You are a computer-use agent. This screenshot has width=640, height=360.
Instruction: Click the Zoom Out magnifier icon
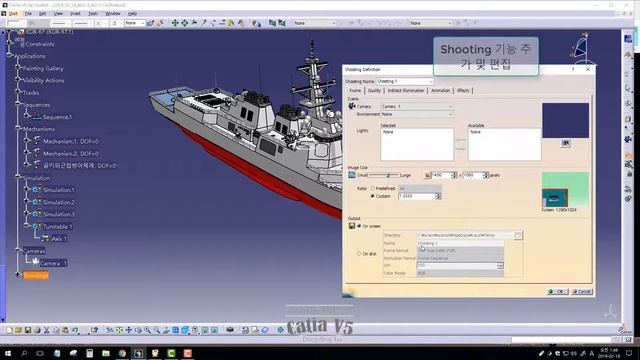coord(157,330)
